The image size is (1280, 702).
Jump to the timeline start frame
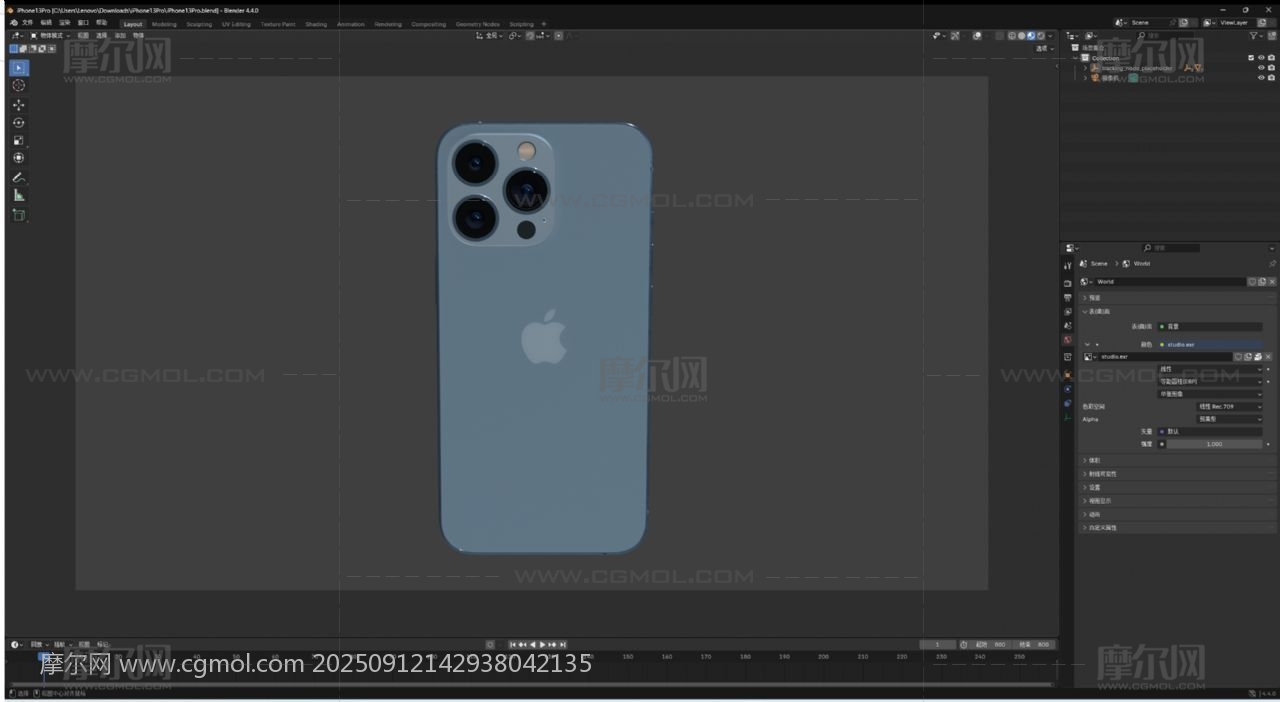pyautogui.click(x=513, y=644)
